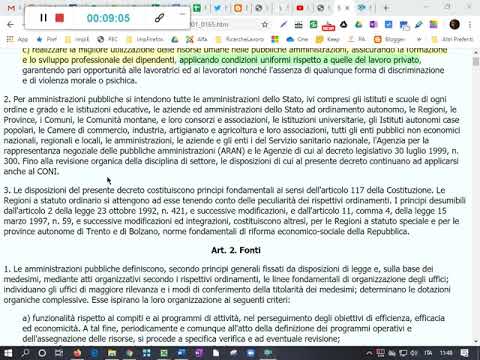This screenshot has height=360, width=480.
Task: Click the link icon in recorder widget
Action: 159,18
